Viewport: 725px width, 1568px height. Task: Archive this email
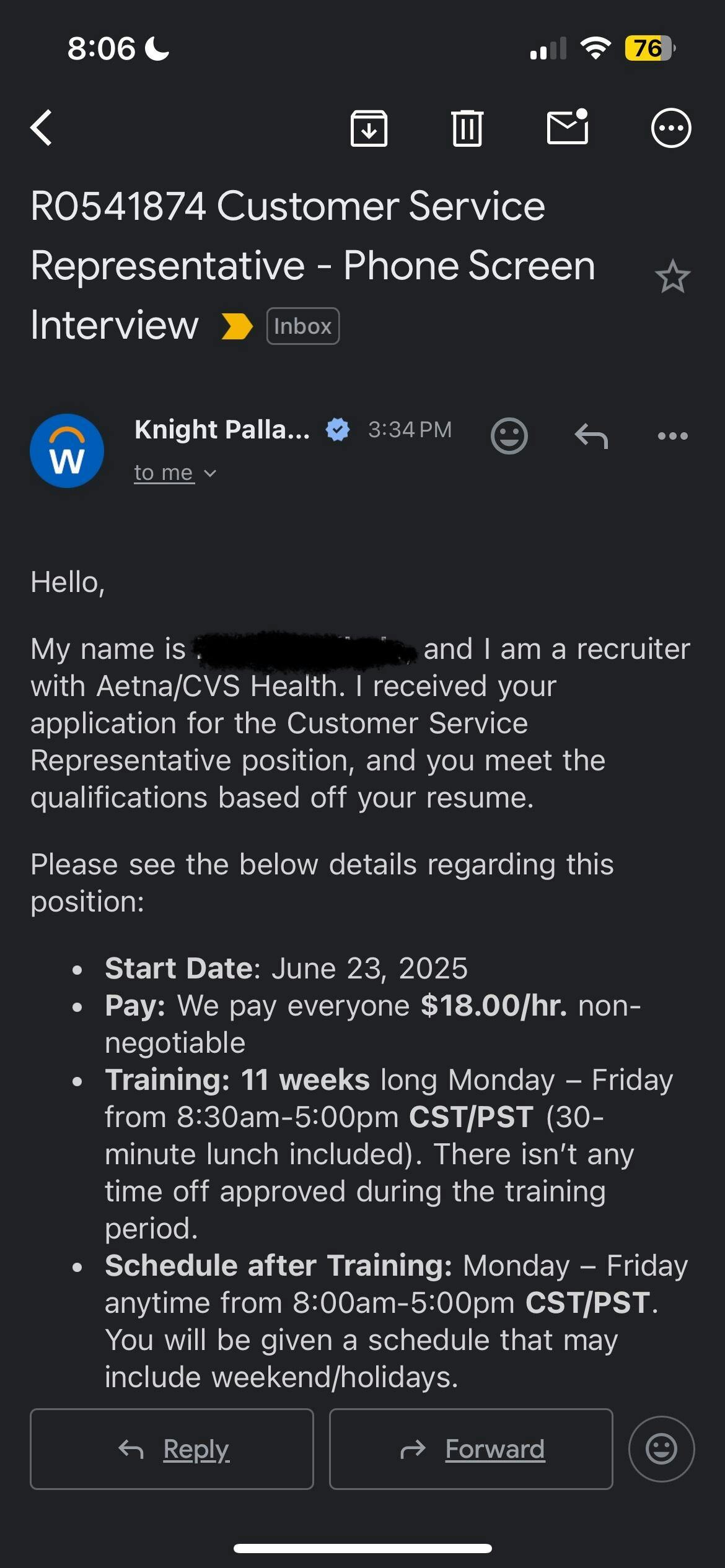pyautogui.click(x=369, y=128)
